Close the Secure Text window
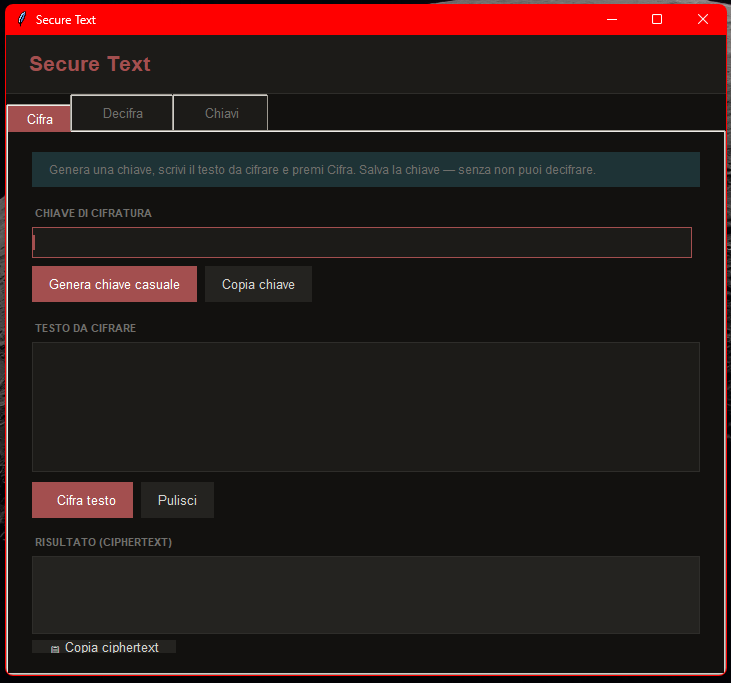Image resolution: width=731 pixels, height=683 pixels. point(703,19)
